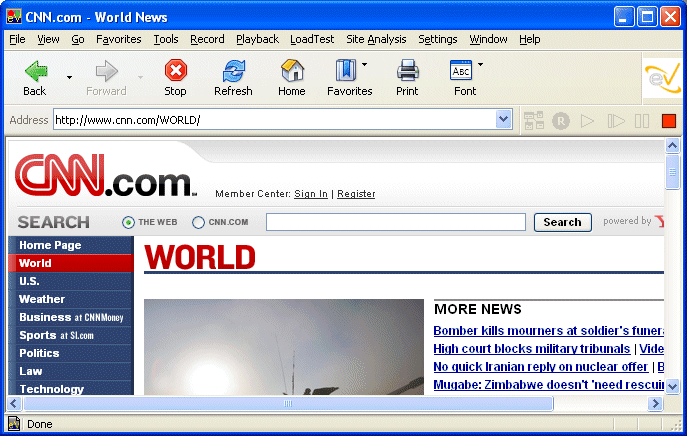
Task: Select CNN.COM search radio button
Action: (x=198, y=223)
